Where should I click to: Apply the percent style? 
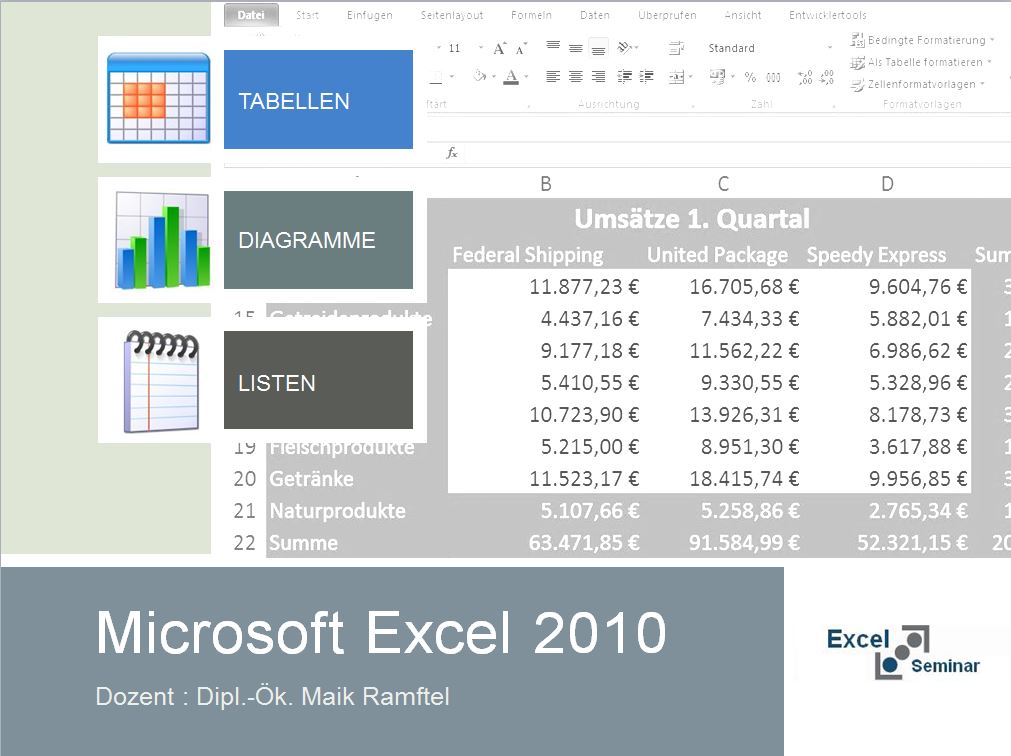point(750,77)
